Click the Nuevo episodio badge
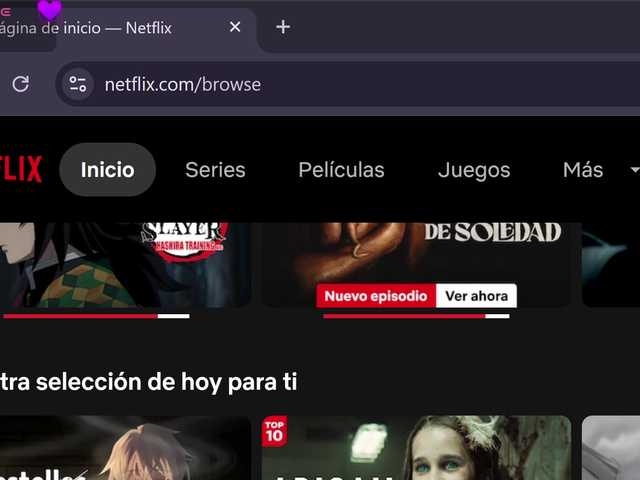640x480 pixels. click(x=376, y=296)
